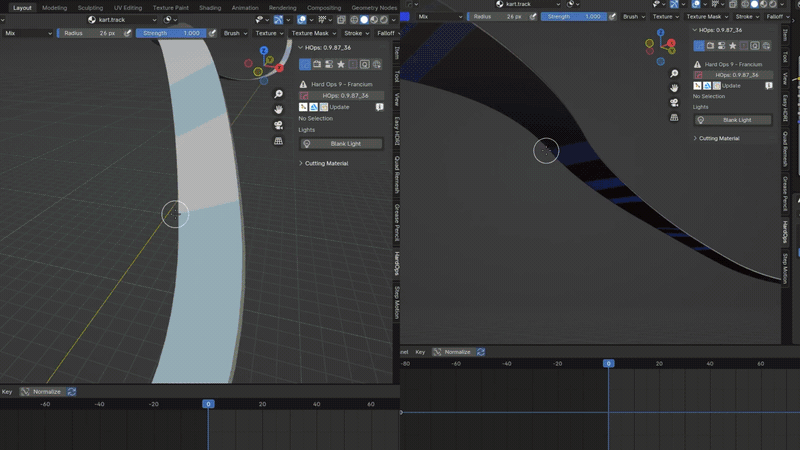
Task: Toggle camera view icon in left viewport
Action: point(279,125)
